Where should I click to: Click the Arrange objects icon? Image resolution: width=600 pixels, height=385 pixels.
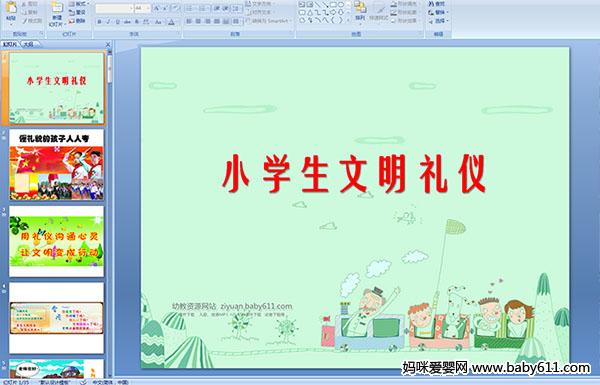[360, 11]
